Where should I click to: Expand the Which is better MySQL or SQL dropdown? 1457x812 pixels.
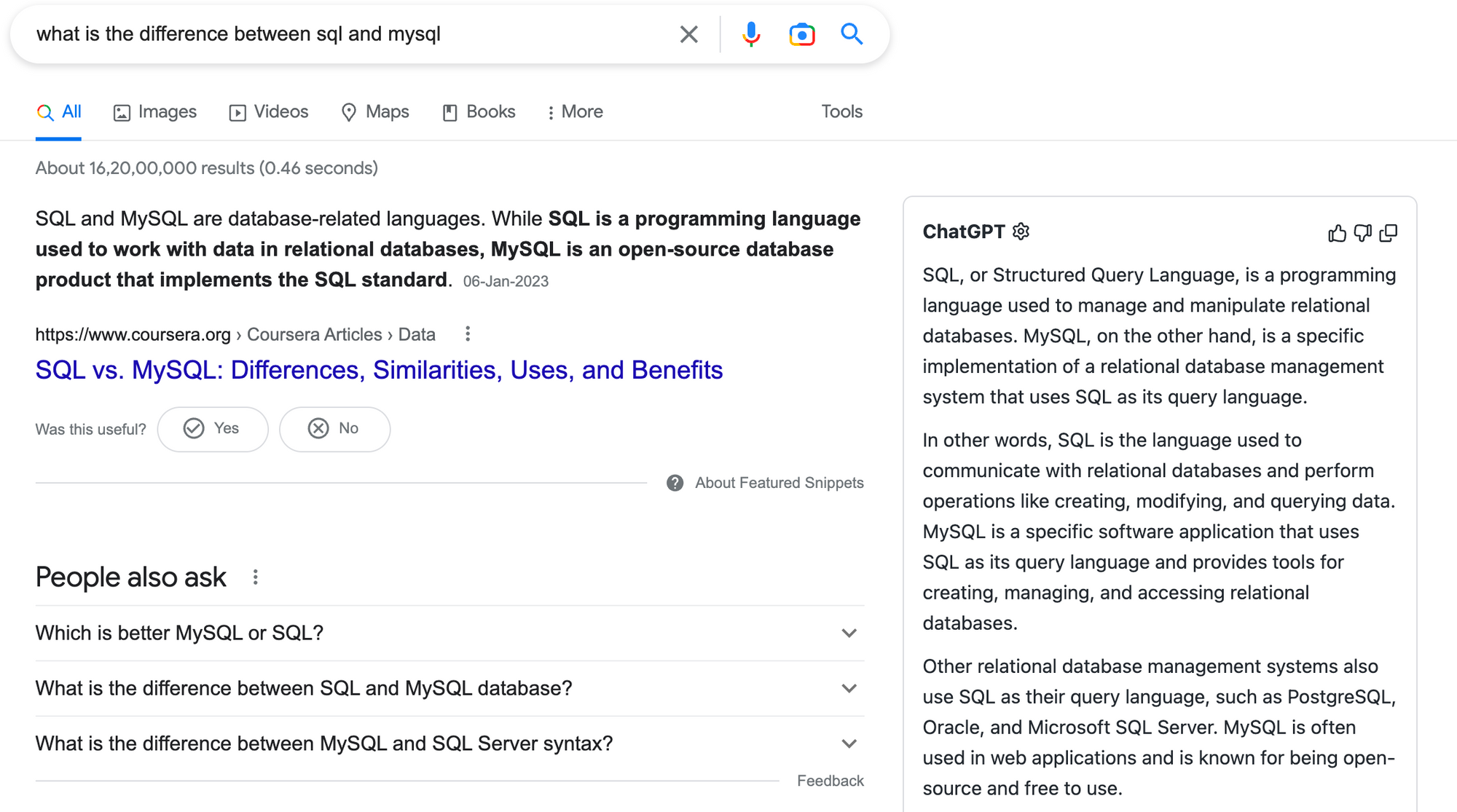[848, 632]
